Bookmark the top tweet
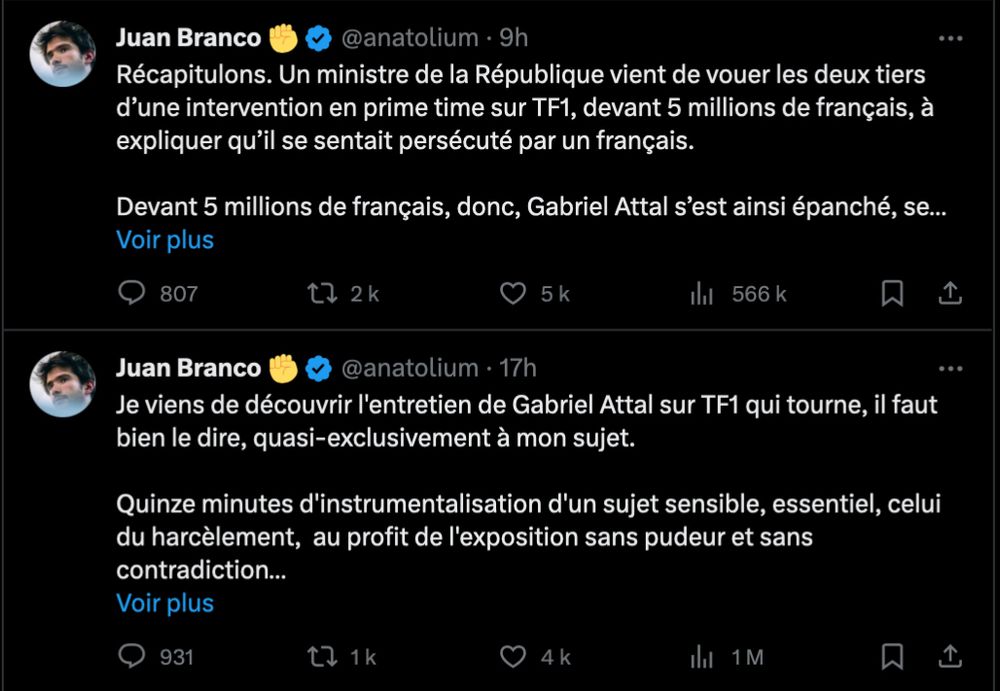The image size is (1000, 691). 893,293
